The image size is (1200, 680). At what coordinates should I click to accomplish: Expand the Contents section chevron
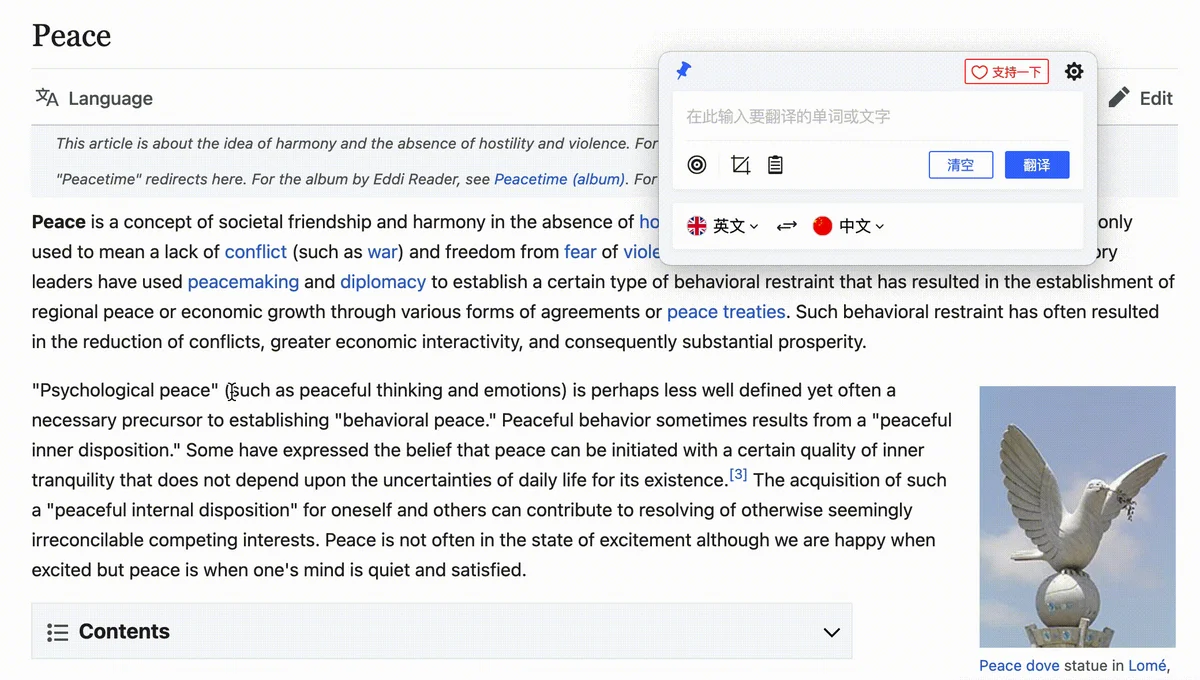coord(831,632)
